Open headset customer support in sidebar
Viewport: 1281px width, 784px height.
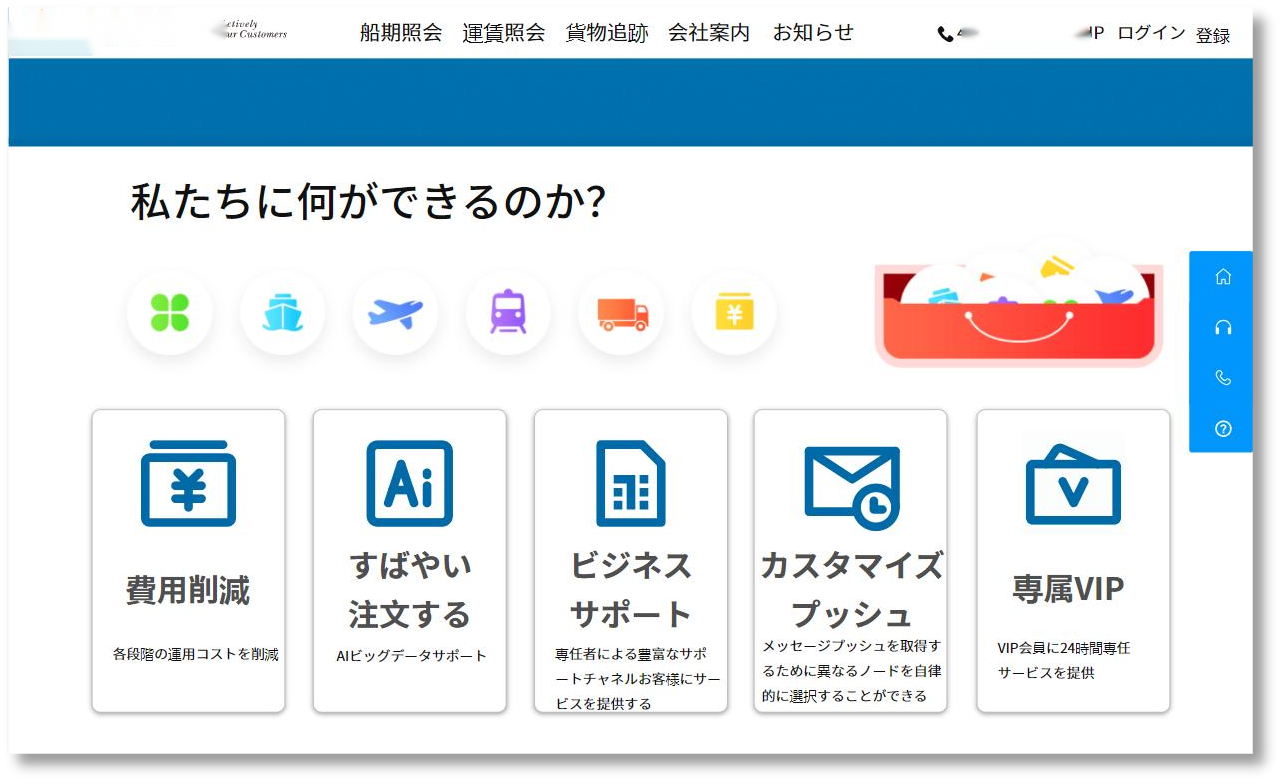(1222, 327)
